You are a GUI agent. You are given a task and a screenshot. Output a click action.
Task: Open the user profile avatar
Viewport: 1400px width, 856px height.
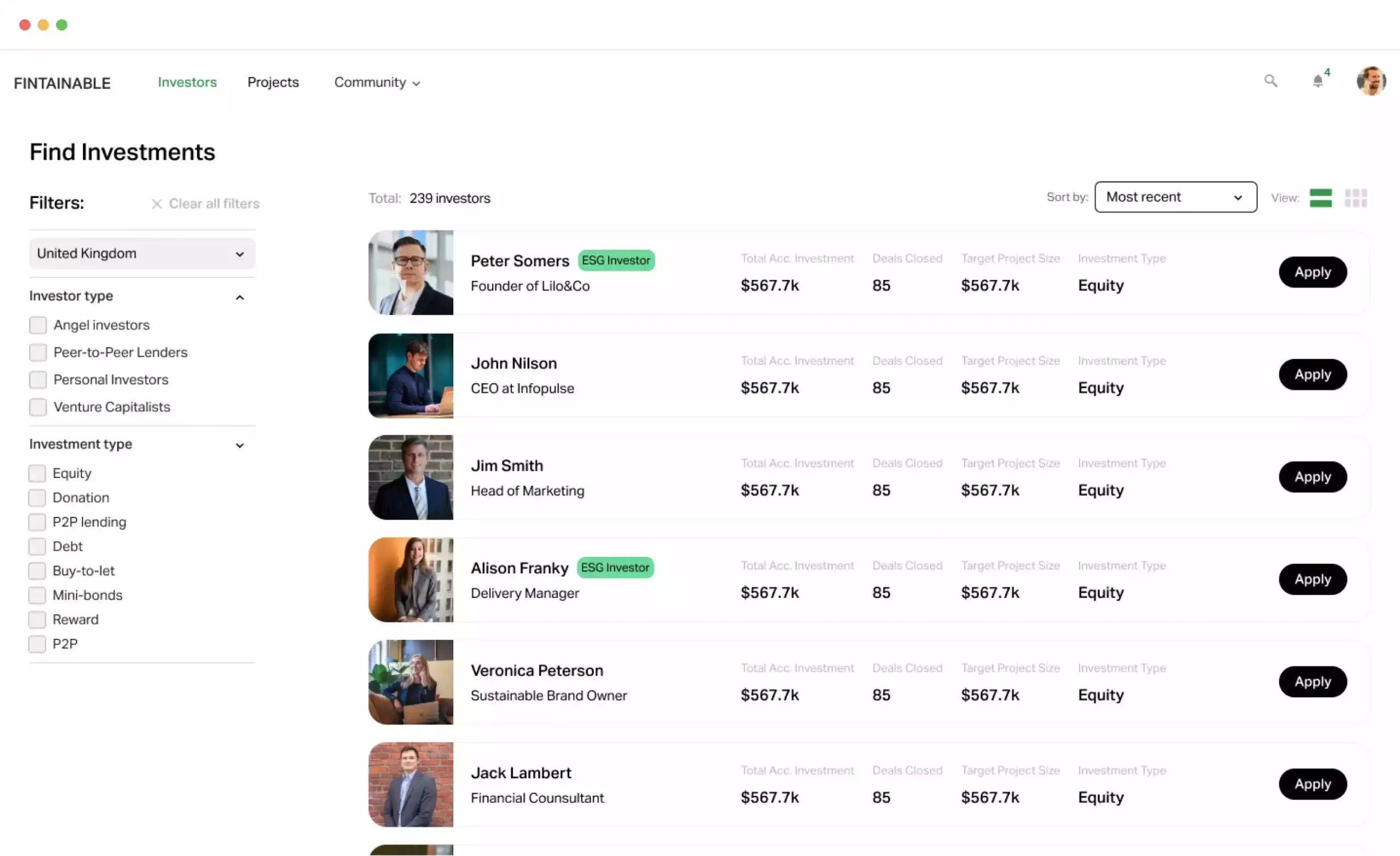coord(1371,81)
